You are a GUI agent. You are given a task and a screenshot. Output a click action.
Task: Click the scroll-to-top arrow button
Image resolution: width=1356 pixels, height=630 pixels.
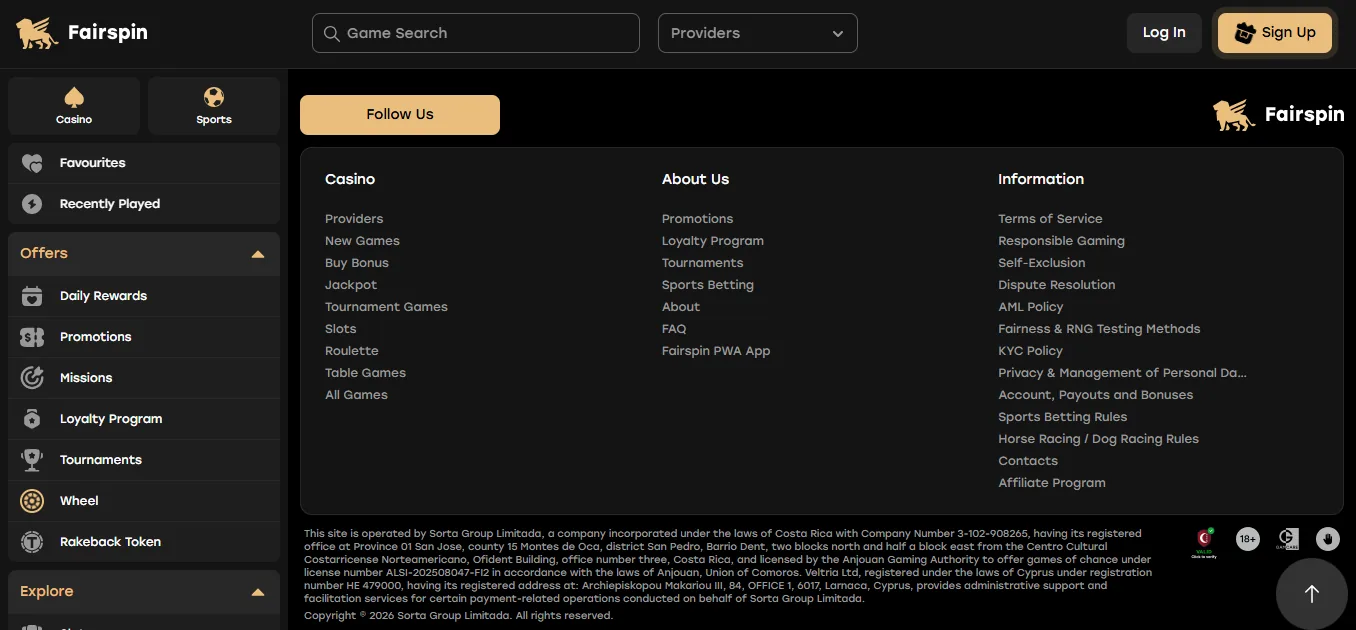tap(1312, 594)
